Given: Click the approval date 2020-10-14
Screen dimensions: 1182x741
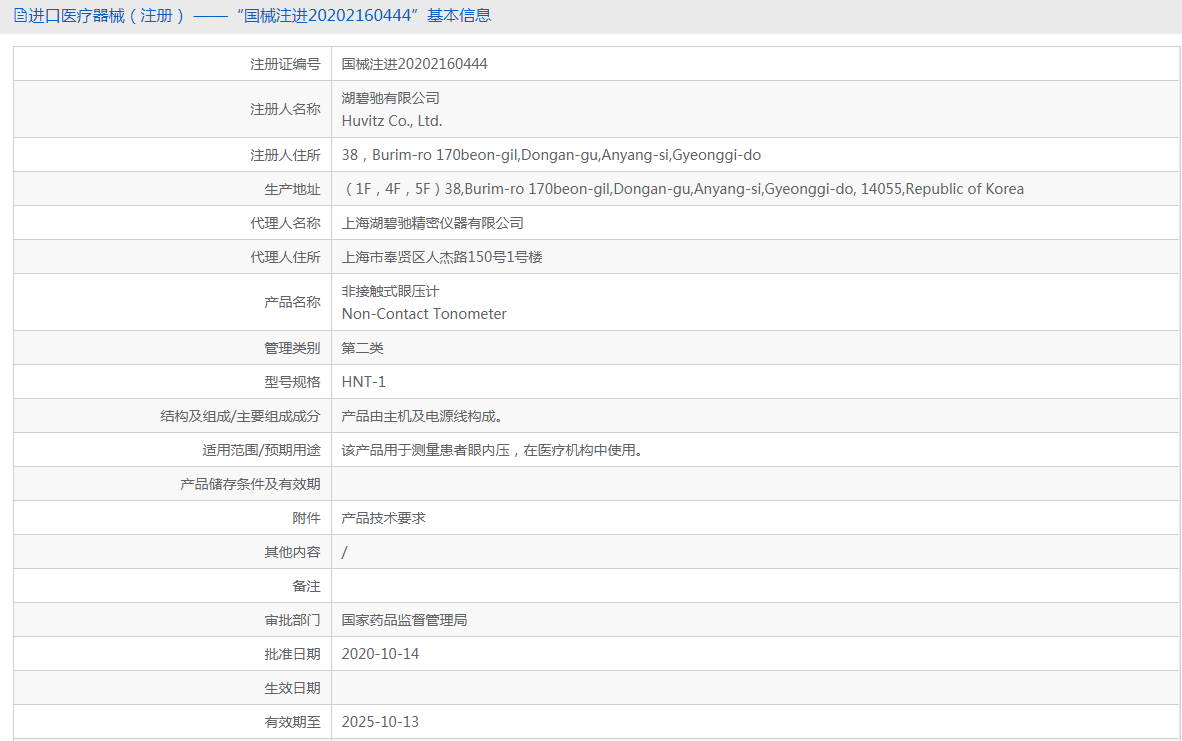Looking at the screenshot, I should (x=381, y=654).
